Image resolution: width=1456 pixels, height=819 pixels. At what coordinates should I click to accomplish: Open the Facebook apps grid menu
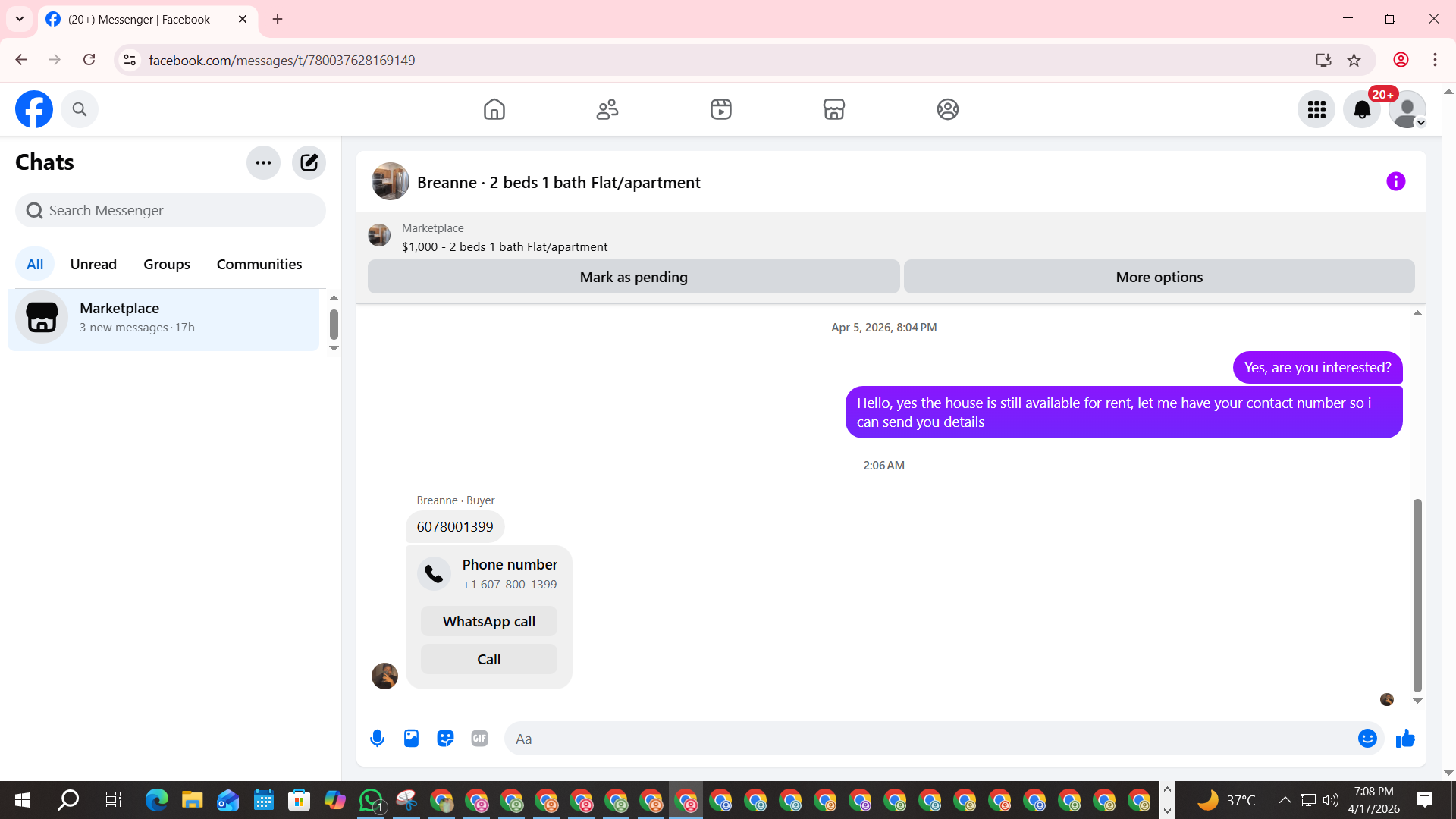(x=1316, y=109)
